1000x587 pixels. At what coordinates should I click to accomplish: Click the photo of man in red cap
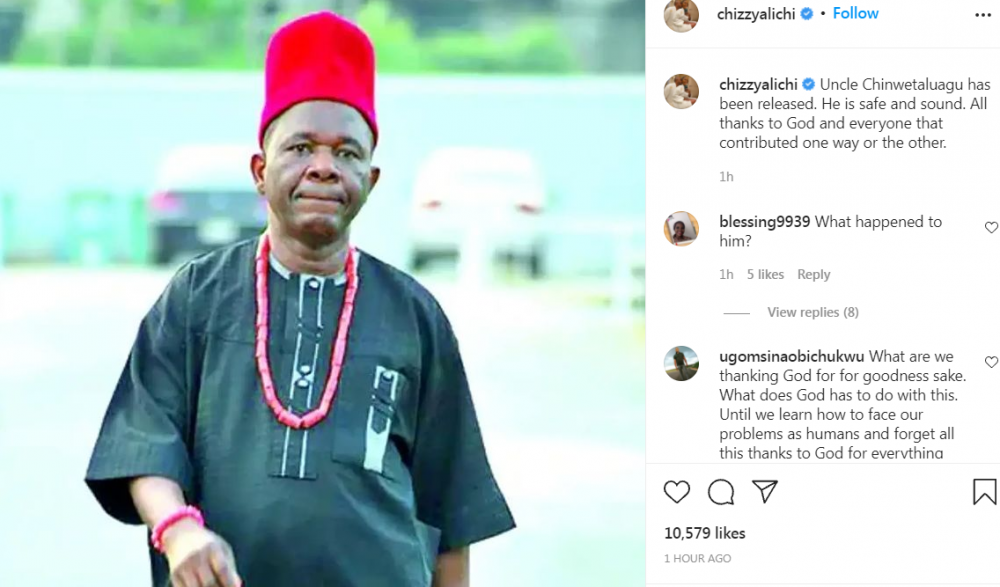click(x=322, y=294)
